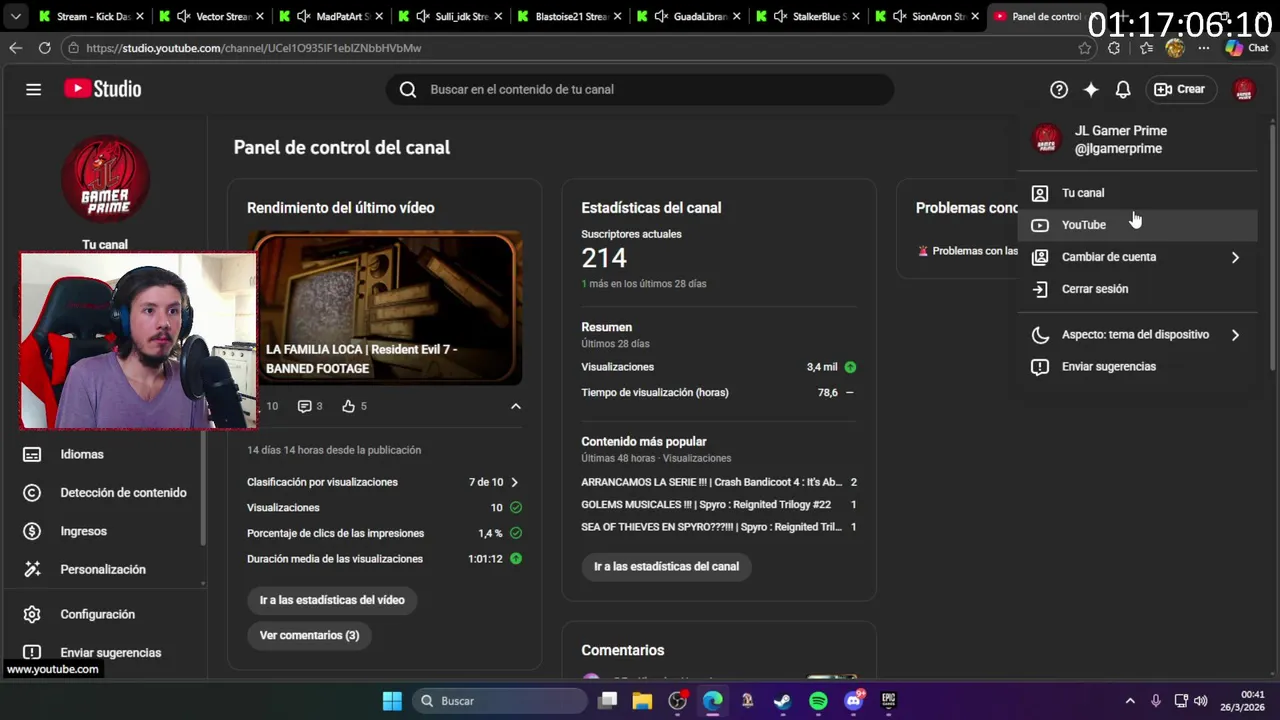Expand chevron next to Cambiar de cuenta
Viewport: 1280px width, 720px height.
[x=1235, y=257]
